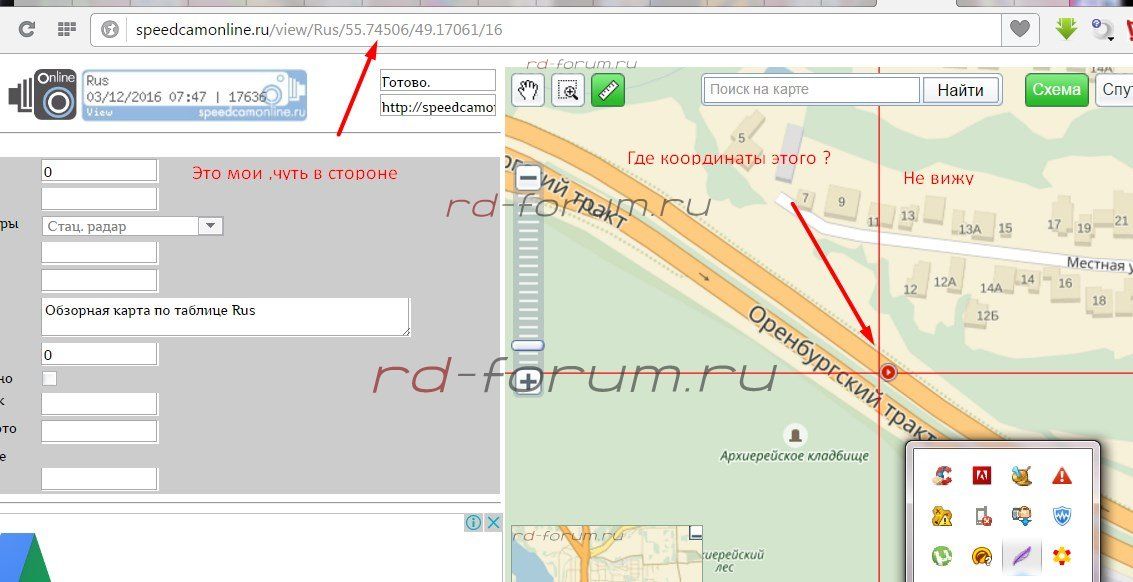Click the 'Поиск на карте' search field
Screen dimensions: 1133x582
pos(810,89)
